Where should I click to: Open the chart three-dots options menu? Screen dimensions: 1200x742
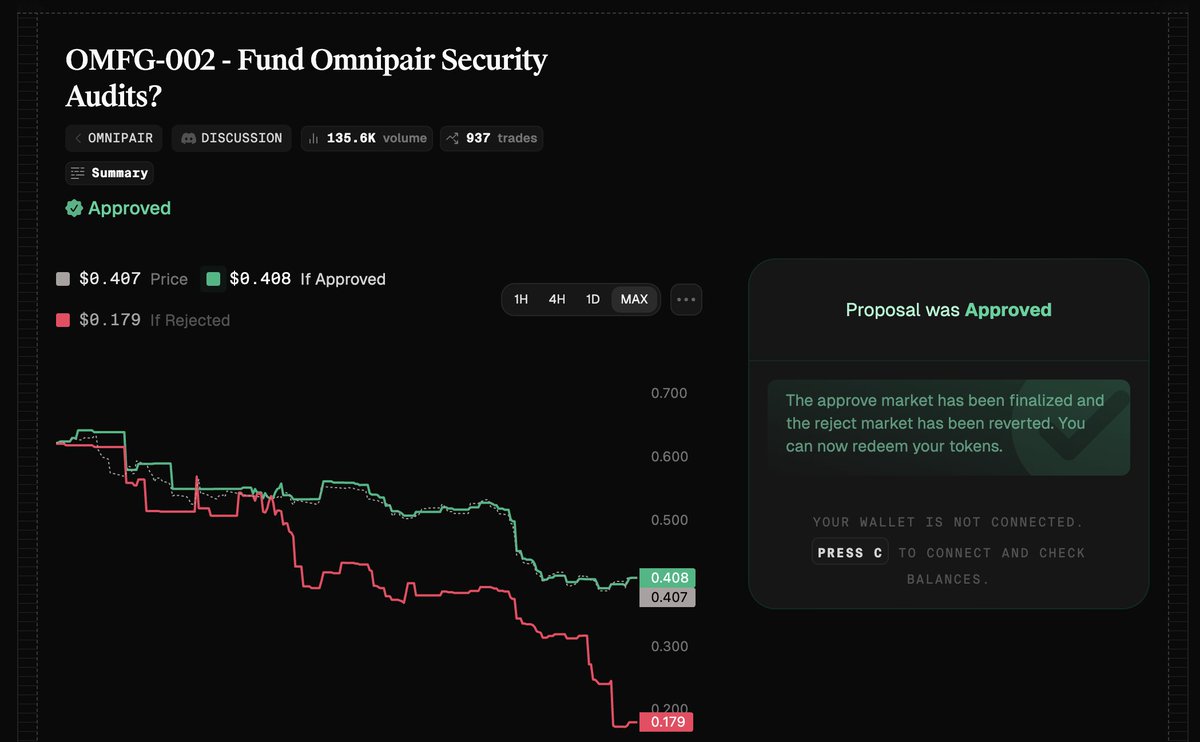pyautogui.click(x=686, y=299)
